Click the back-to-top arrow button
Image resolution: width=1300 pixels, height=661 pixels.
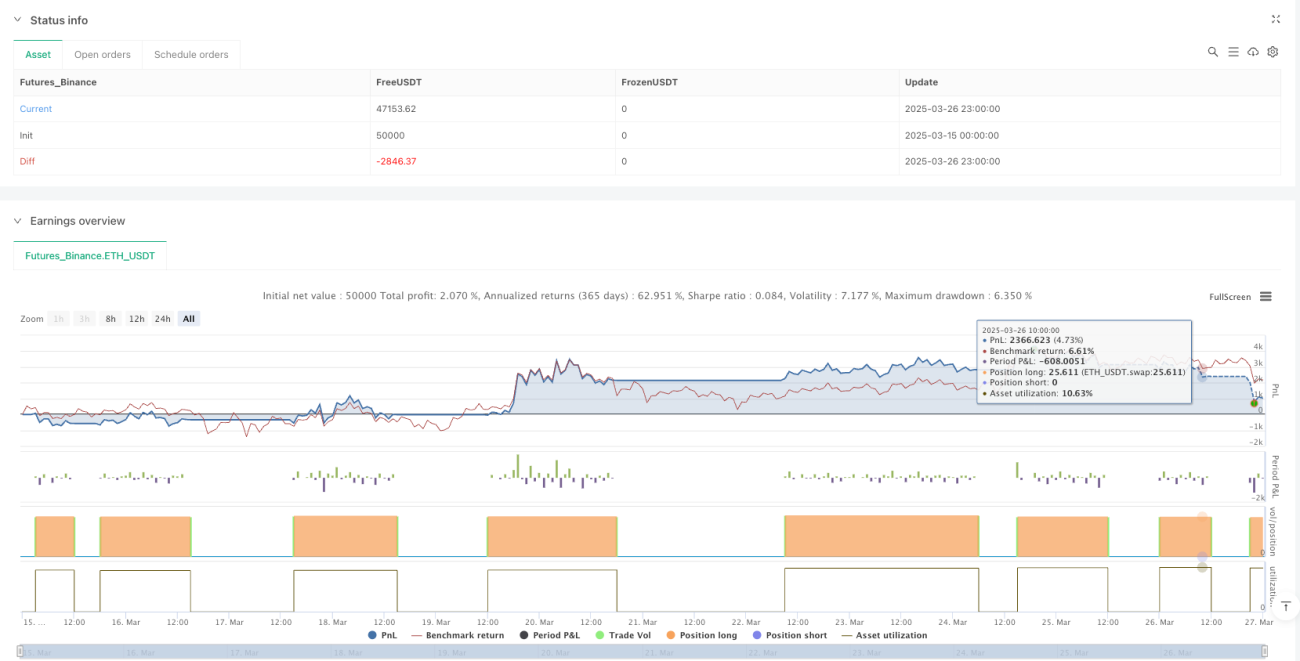point(1285,607)
